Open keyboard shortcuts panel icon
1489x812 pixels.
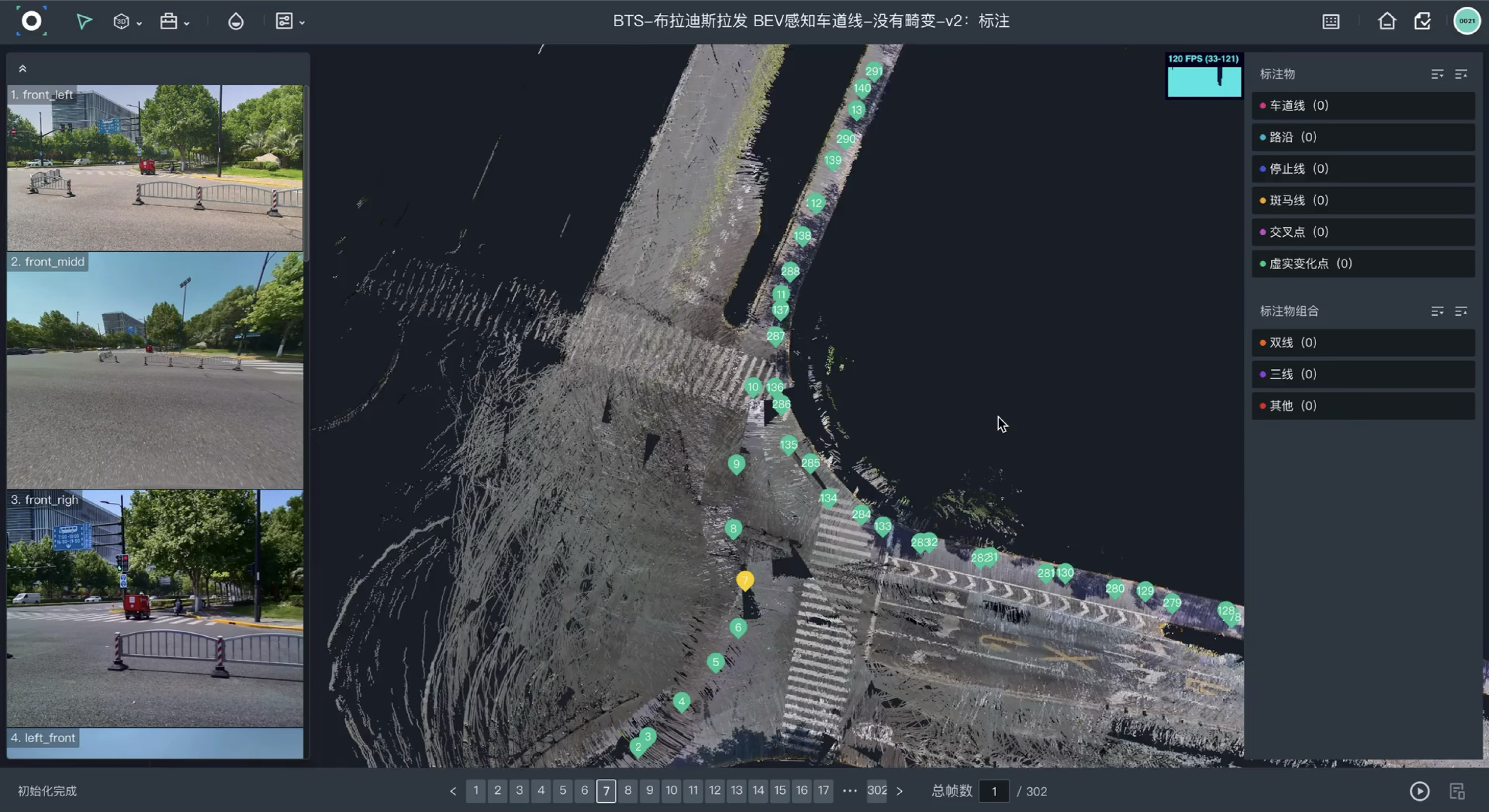click(1331, 22)
